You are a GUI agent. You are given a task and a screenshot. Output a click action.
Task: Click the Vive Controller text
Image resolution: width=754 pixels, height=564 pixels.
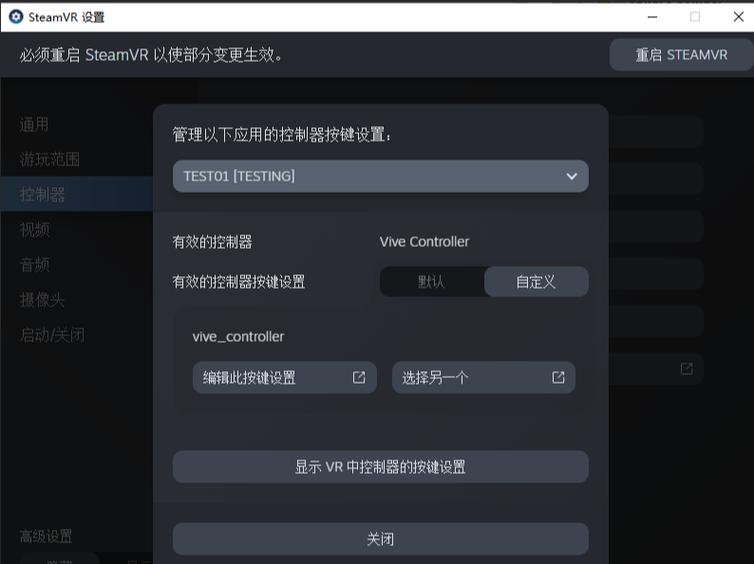424,241
